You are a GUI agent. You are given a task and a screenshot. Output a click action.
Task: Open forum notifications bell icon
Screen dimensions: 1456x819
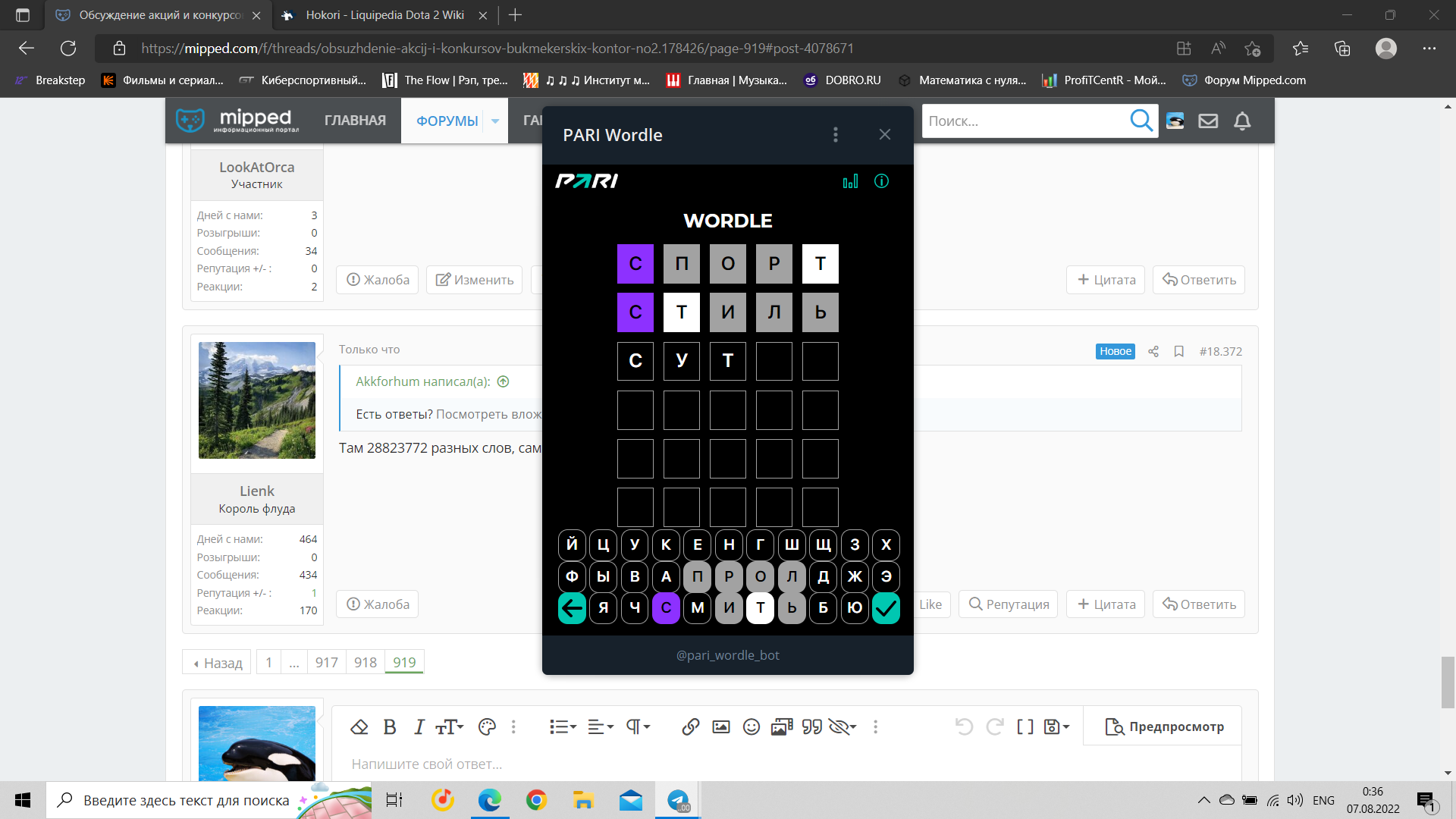point(1242,121)
